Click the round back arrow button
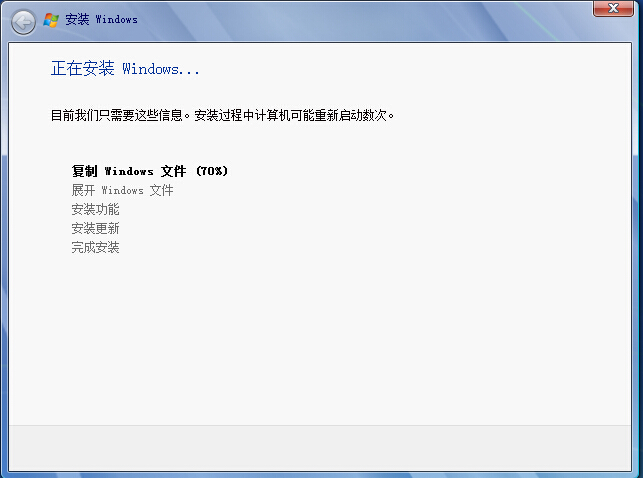The height and width of the screenshot is (478, 643). pos(23,22)
